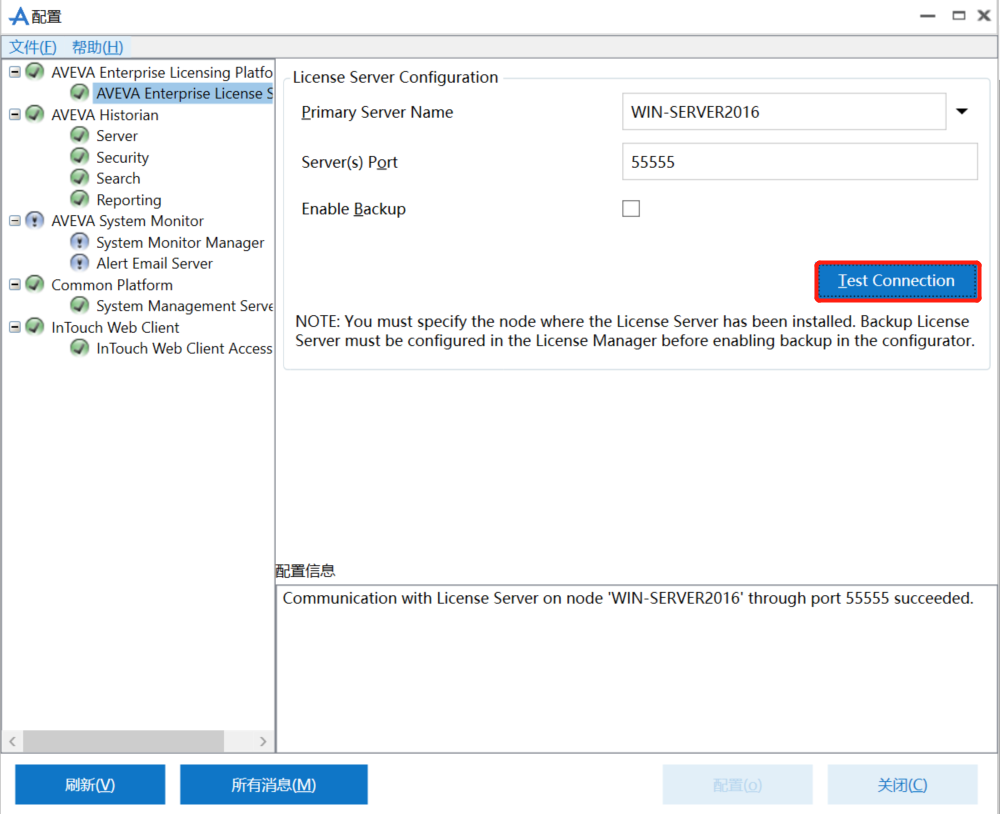Click the green check icon beside Server
1000x814 pixels.
[x=80, y=135]
